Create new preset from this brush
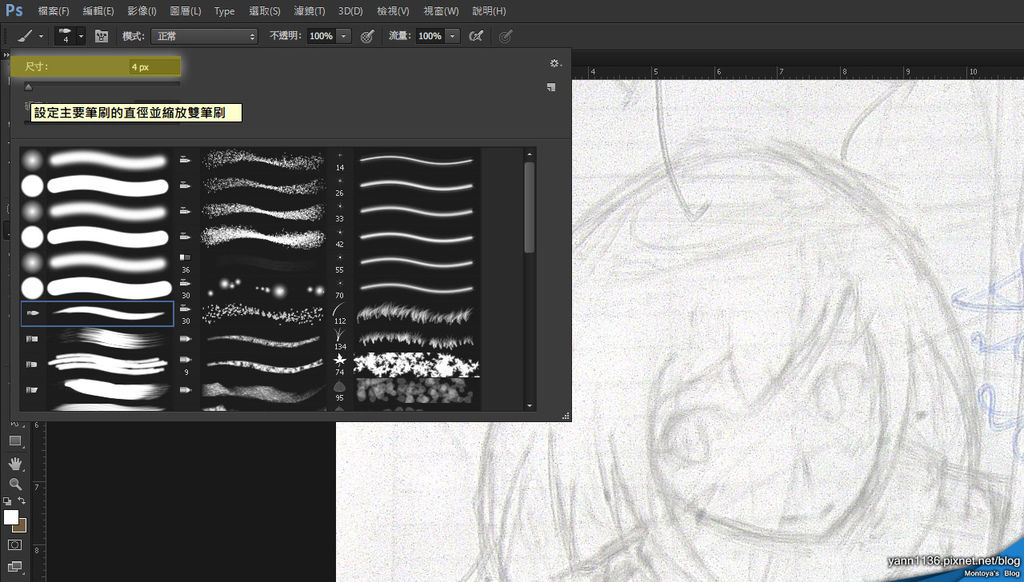 (551, 88)
